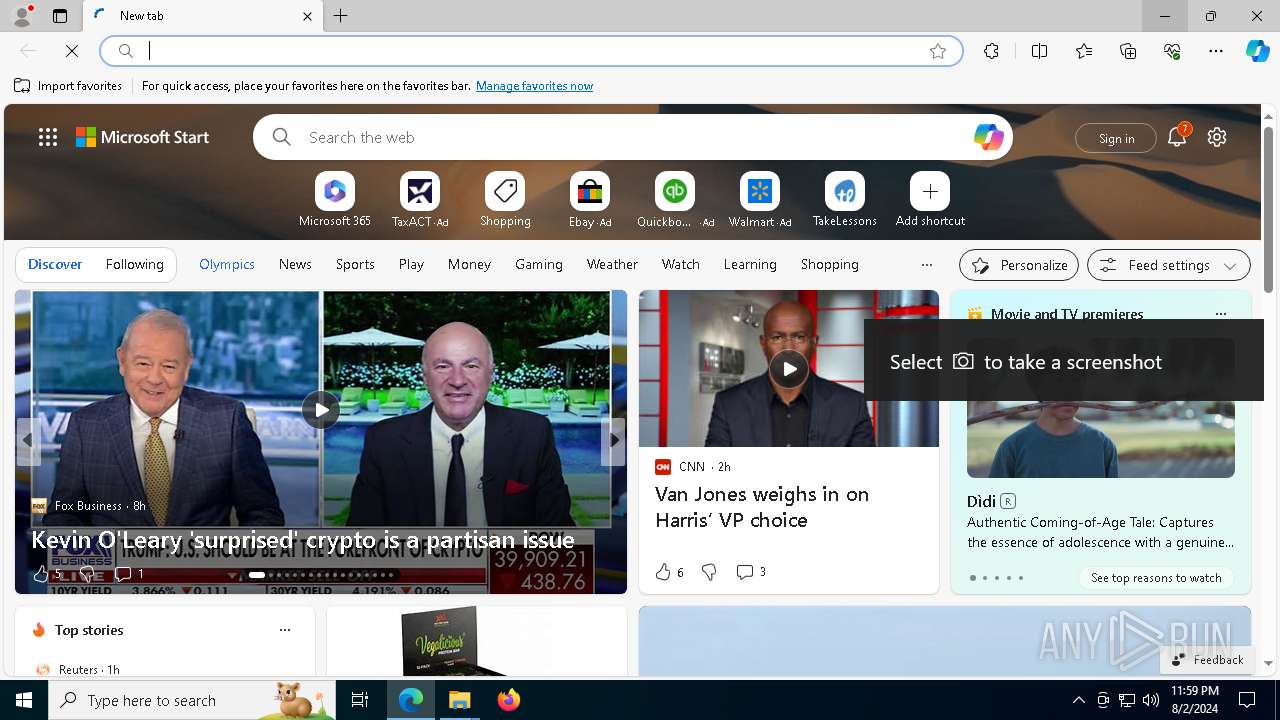
Task: Open the Quickbooks shortcut
Action: 675,200
